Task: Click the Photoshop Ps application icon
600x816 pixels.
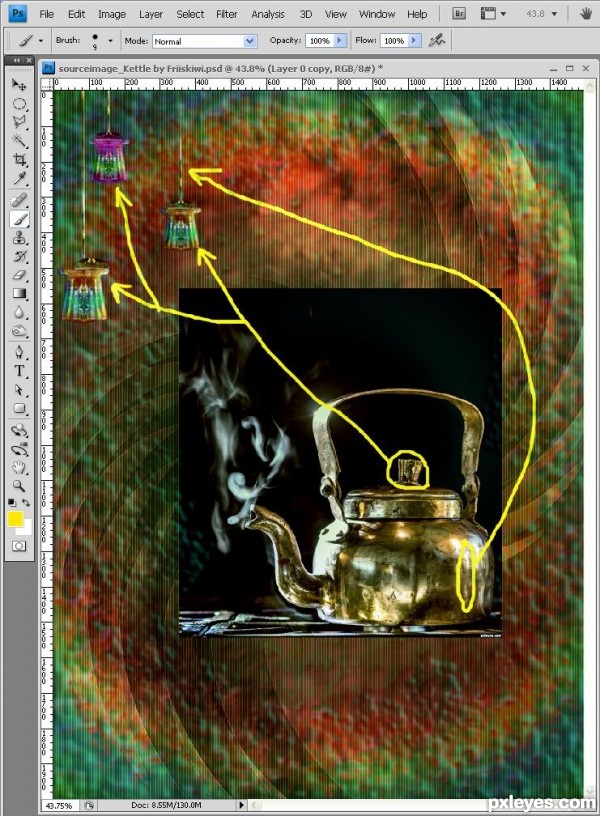Action: click(18, 13)
